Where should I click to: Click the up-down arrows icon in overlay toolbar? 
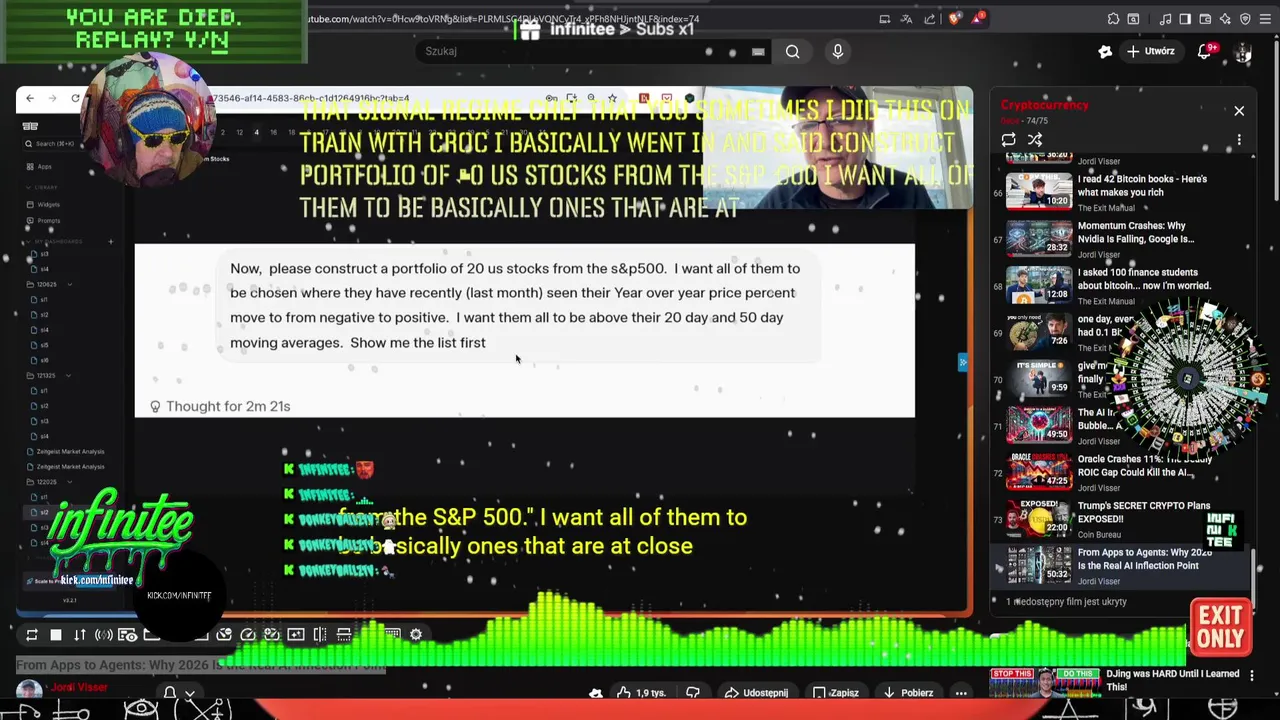click(x=80, y=635)
